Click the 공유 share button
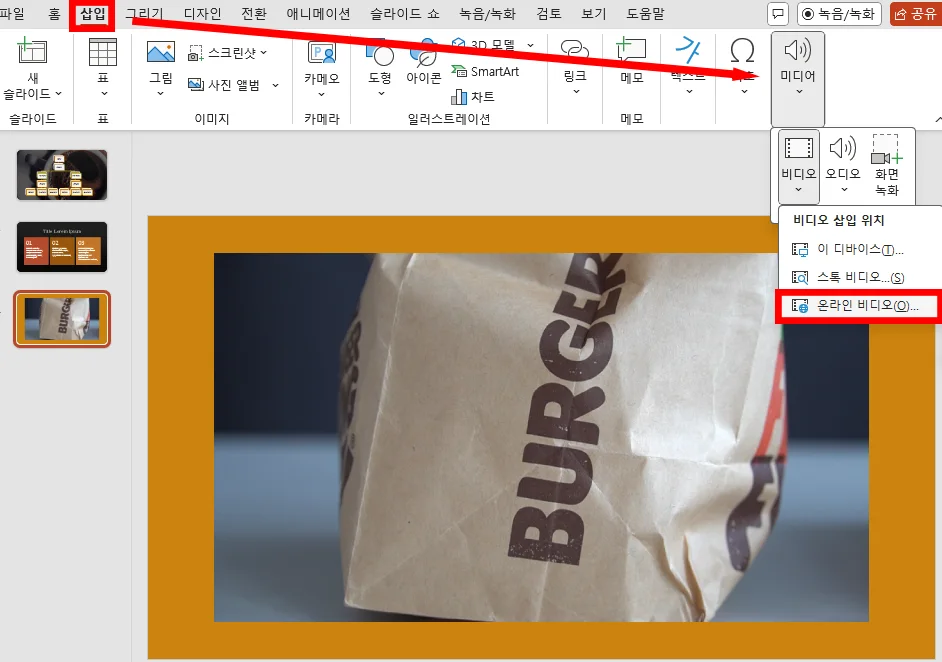The width and height of the screenshot is (942, 662). tap(916, 14)
